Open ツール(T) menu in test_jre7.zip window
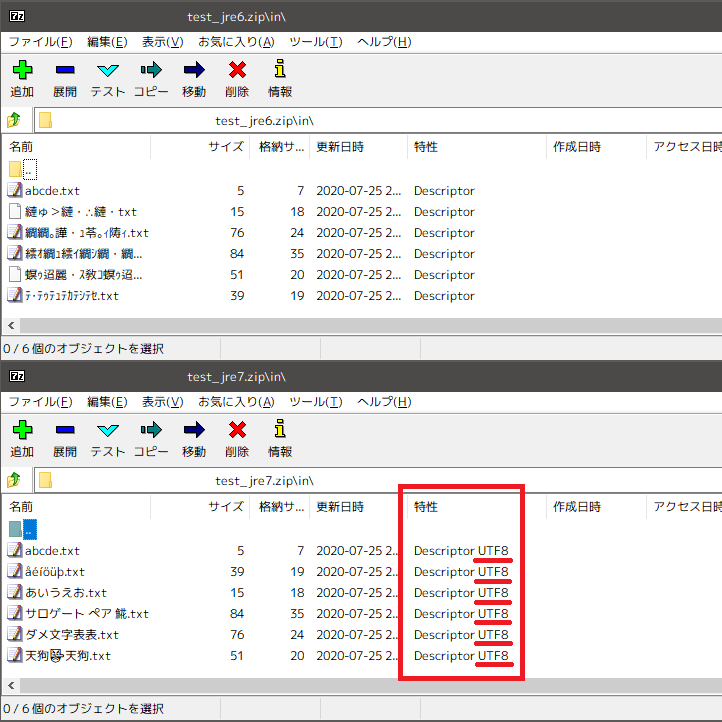 click(316, 402)
